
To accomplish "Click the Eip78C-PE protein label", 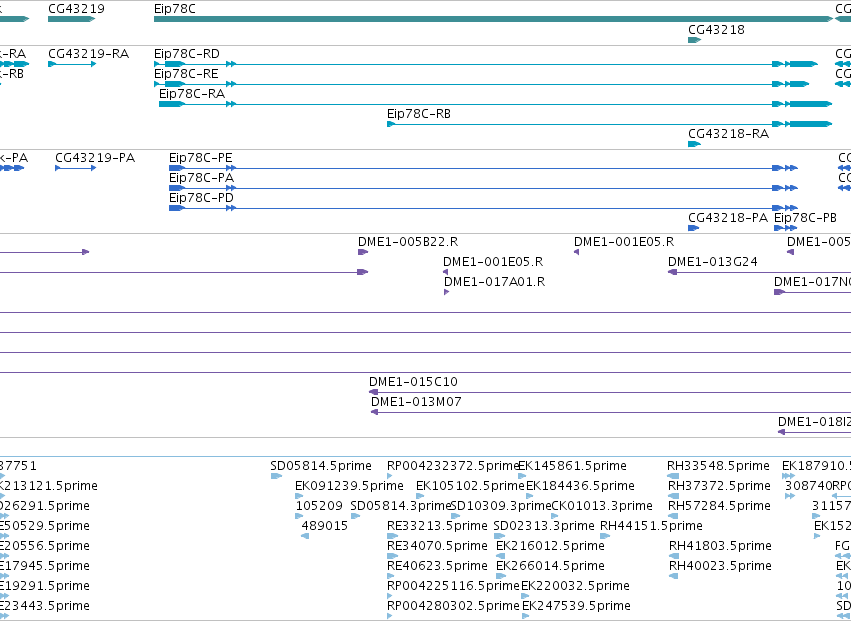I will tap(201, 158).
